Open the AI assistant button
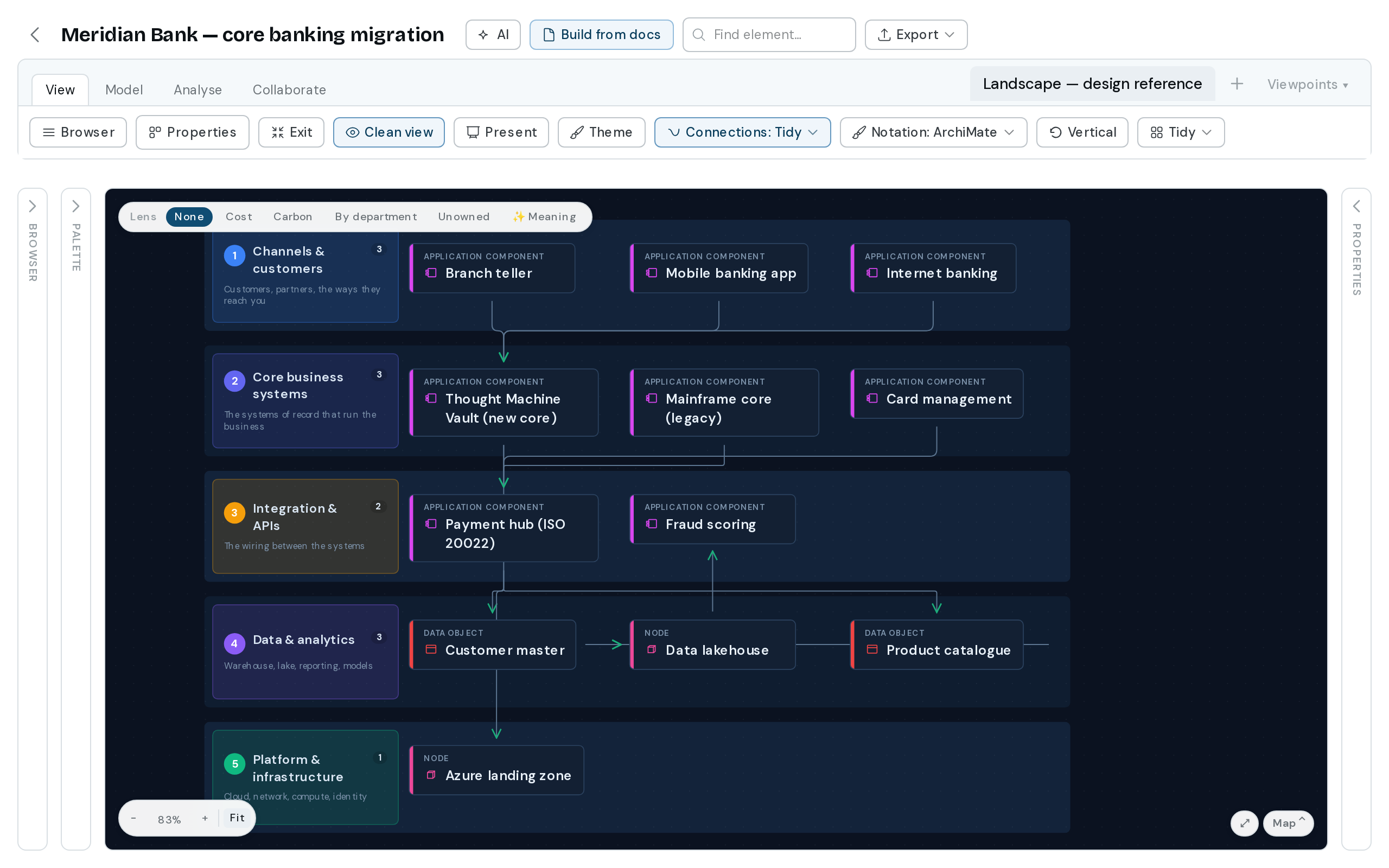Viewport: 1389px width, 868px height. pos(493,34)
